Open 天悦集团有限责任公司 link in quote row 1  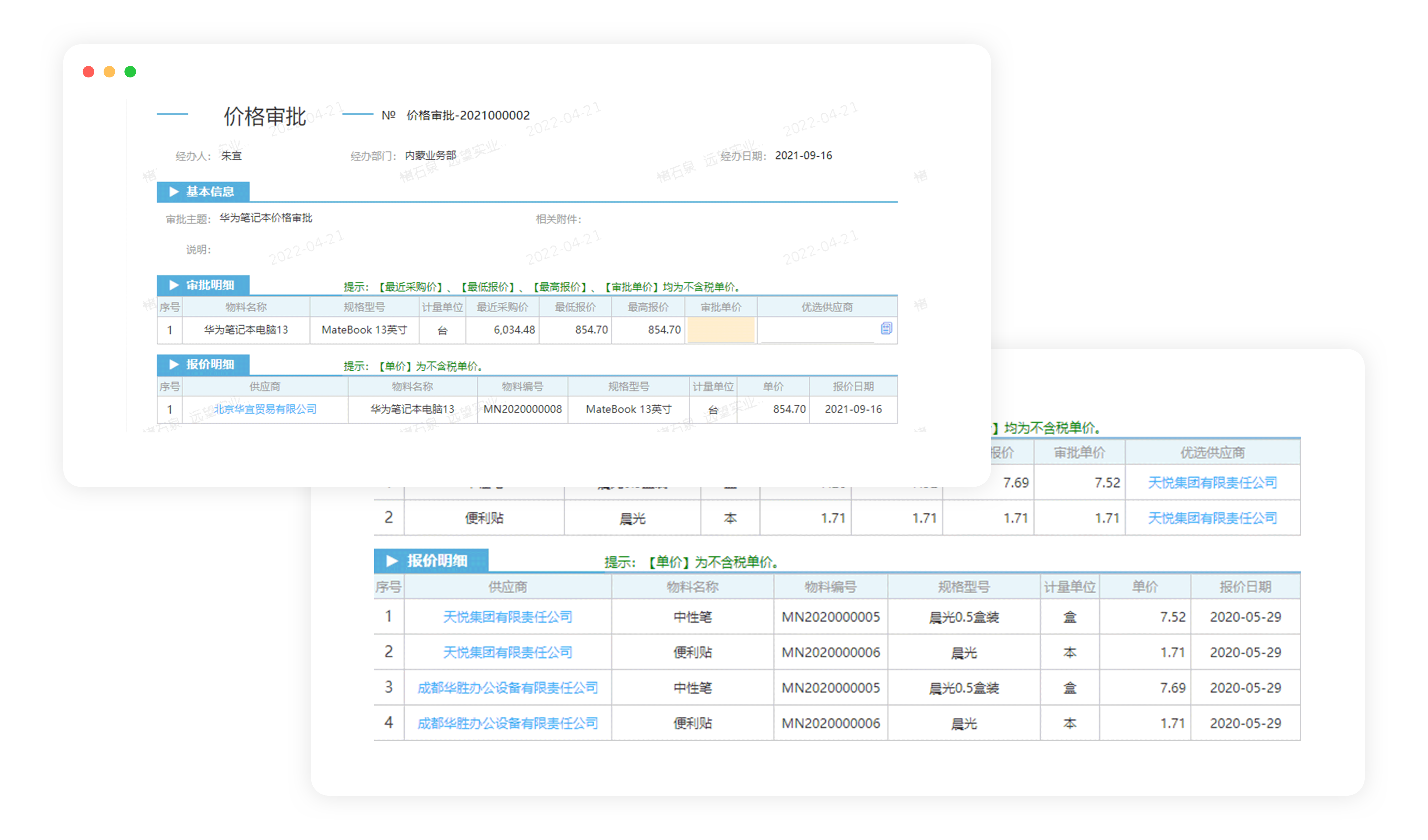507,617
